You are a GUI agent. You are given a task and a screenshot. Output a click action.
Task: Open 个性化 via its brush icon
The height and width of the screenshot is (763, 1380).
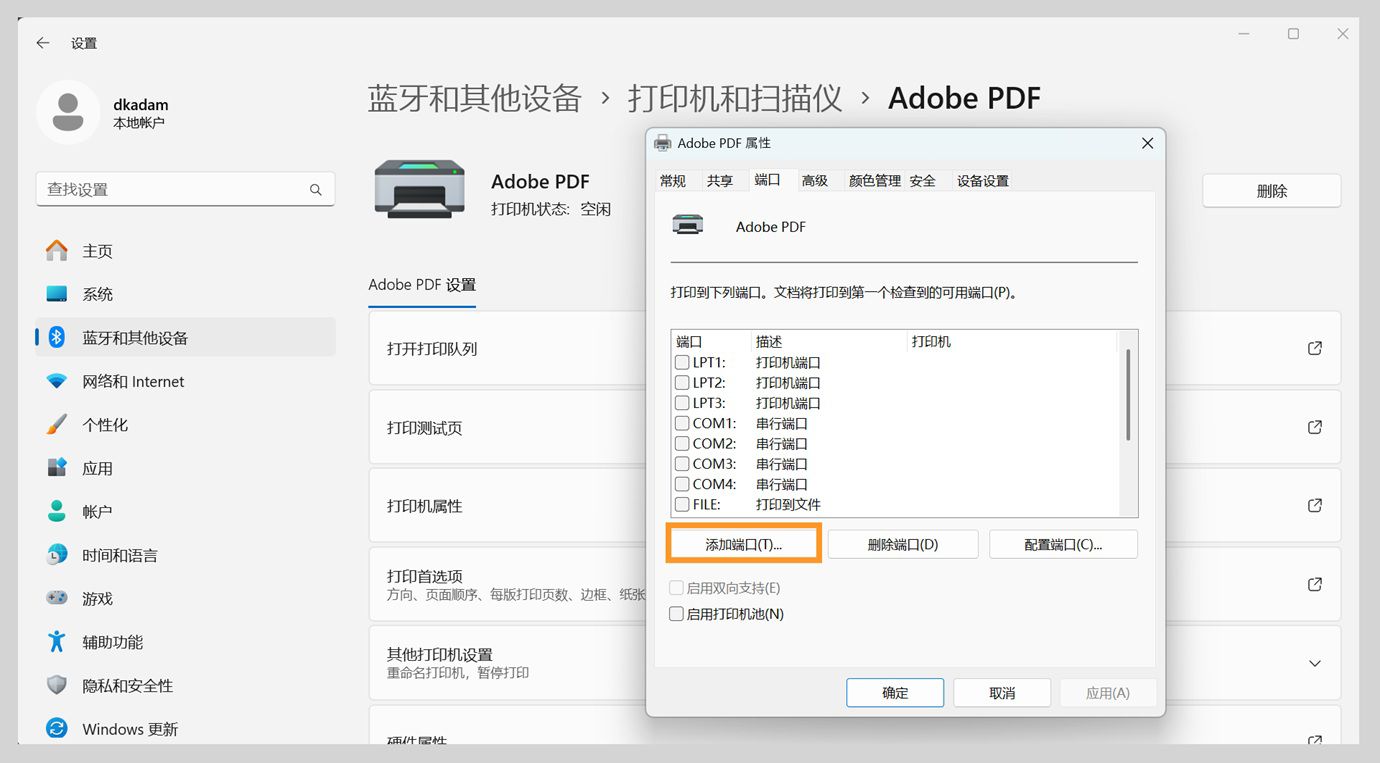click(x=56, y=424)
